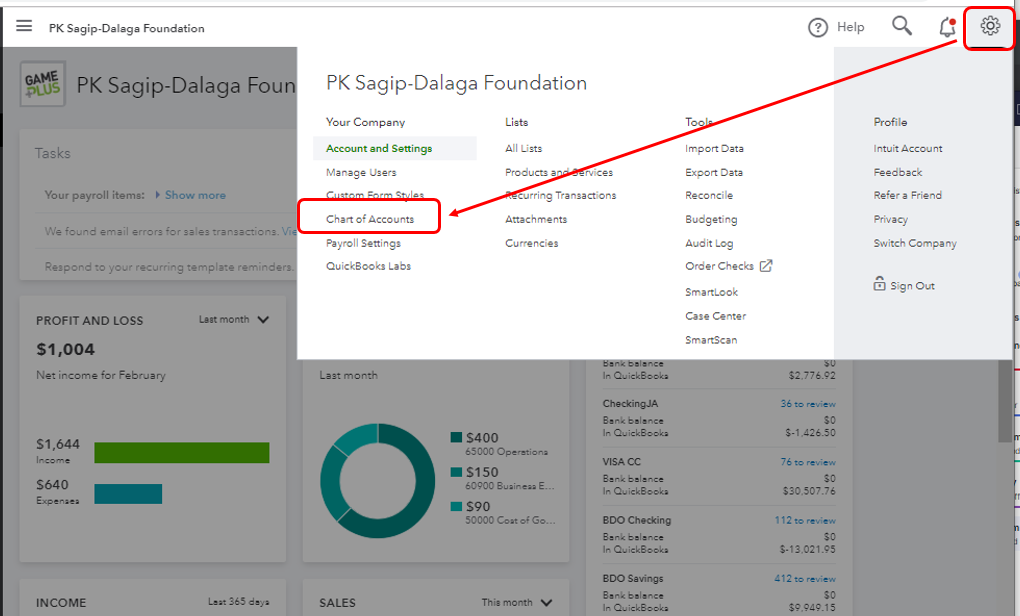Select Switch Company
Image resolution: width=1020 pixels, height=616 pixels.
(x=915, y=243)
